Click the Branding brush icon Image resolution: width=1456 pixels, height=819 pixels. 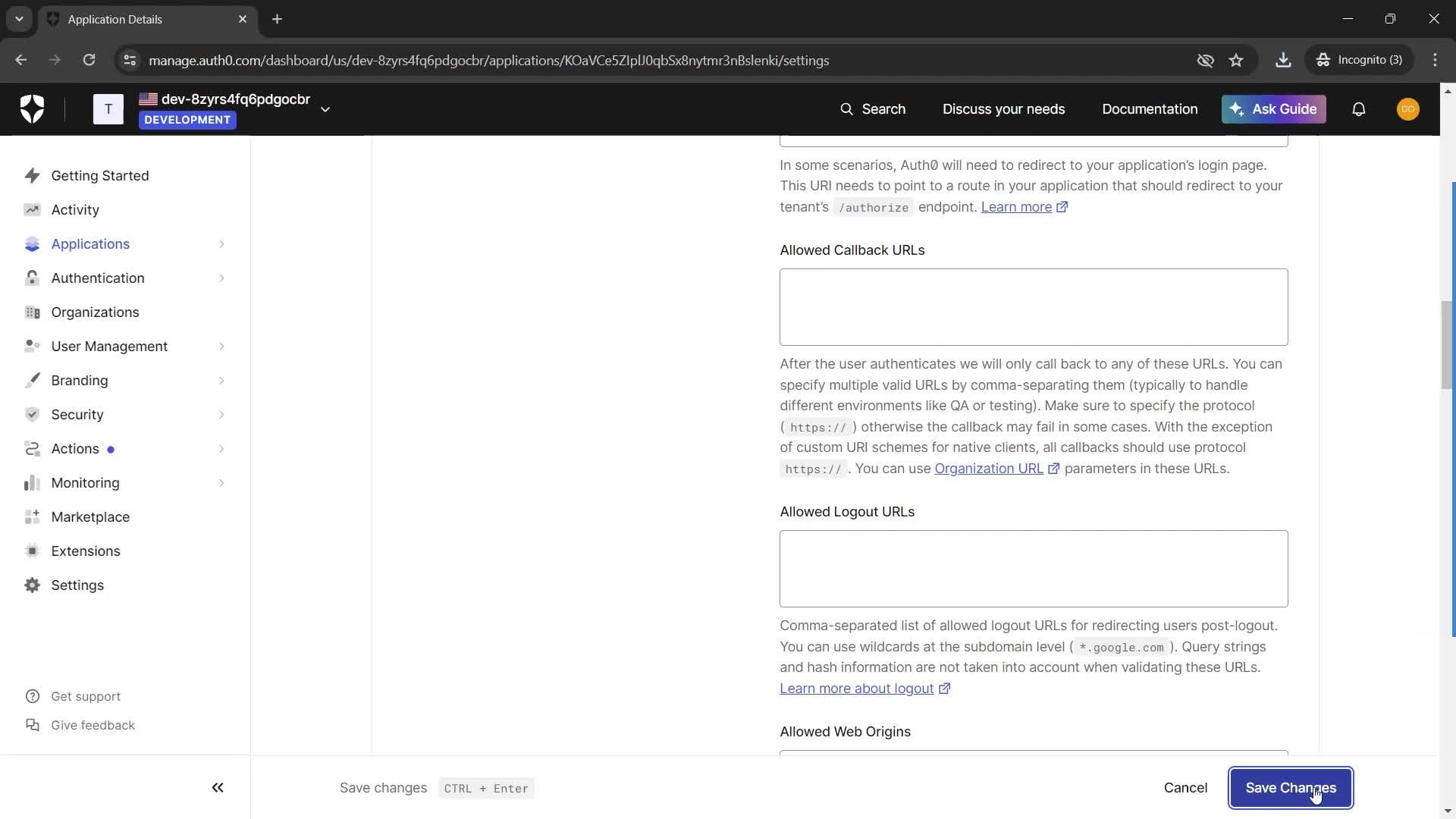pos(32,381)
